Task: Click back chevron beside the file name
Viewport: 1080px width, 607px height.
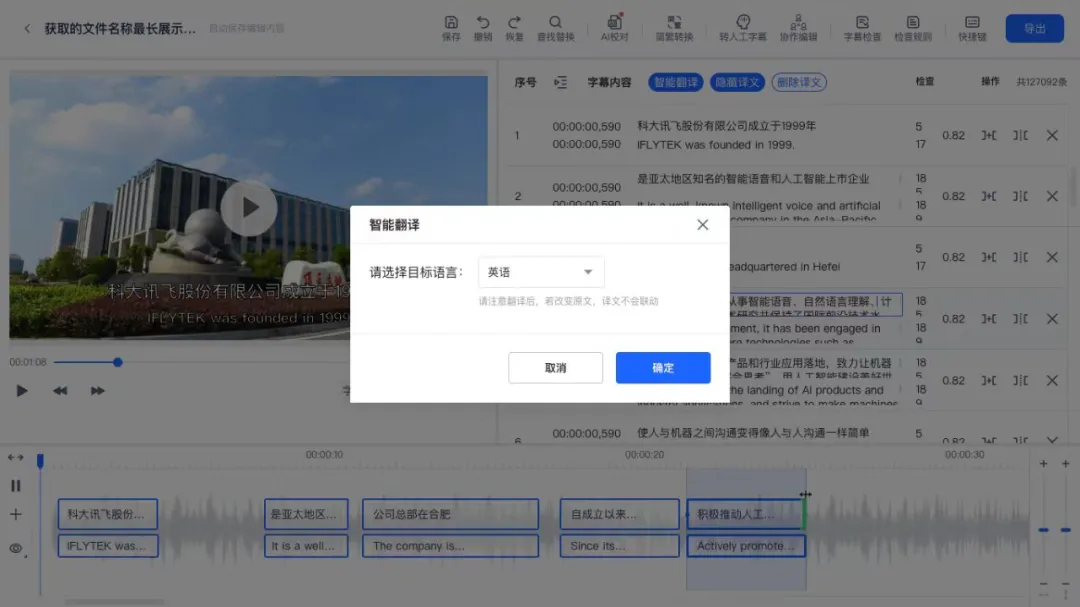Action: (x=27, y=29)
